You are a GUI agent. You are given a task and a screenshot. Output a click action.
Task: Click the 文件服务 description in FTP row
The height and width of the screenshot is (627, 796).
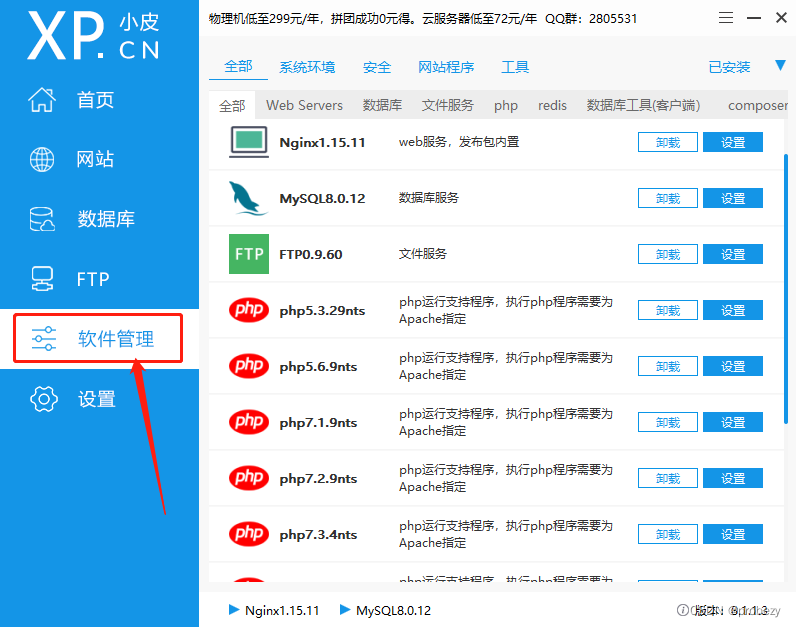pyautogui.click(x=422, y=253)
